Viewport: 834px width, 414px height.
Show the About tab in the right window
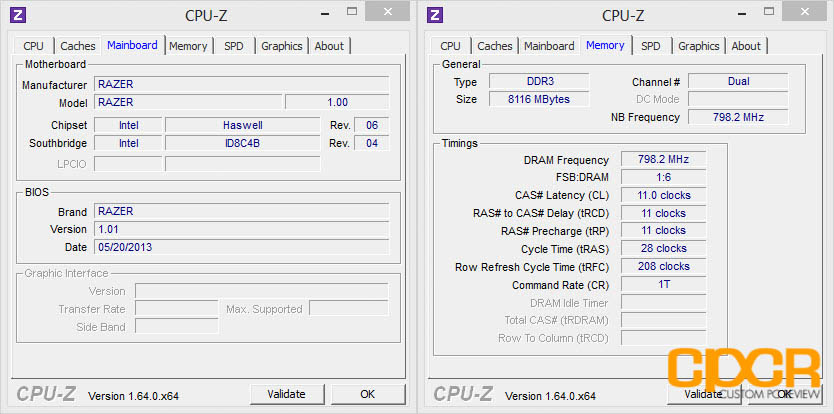[746, 46]
